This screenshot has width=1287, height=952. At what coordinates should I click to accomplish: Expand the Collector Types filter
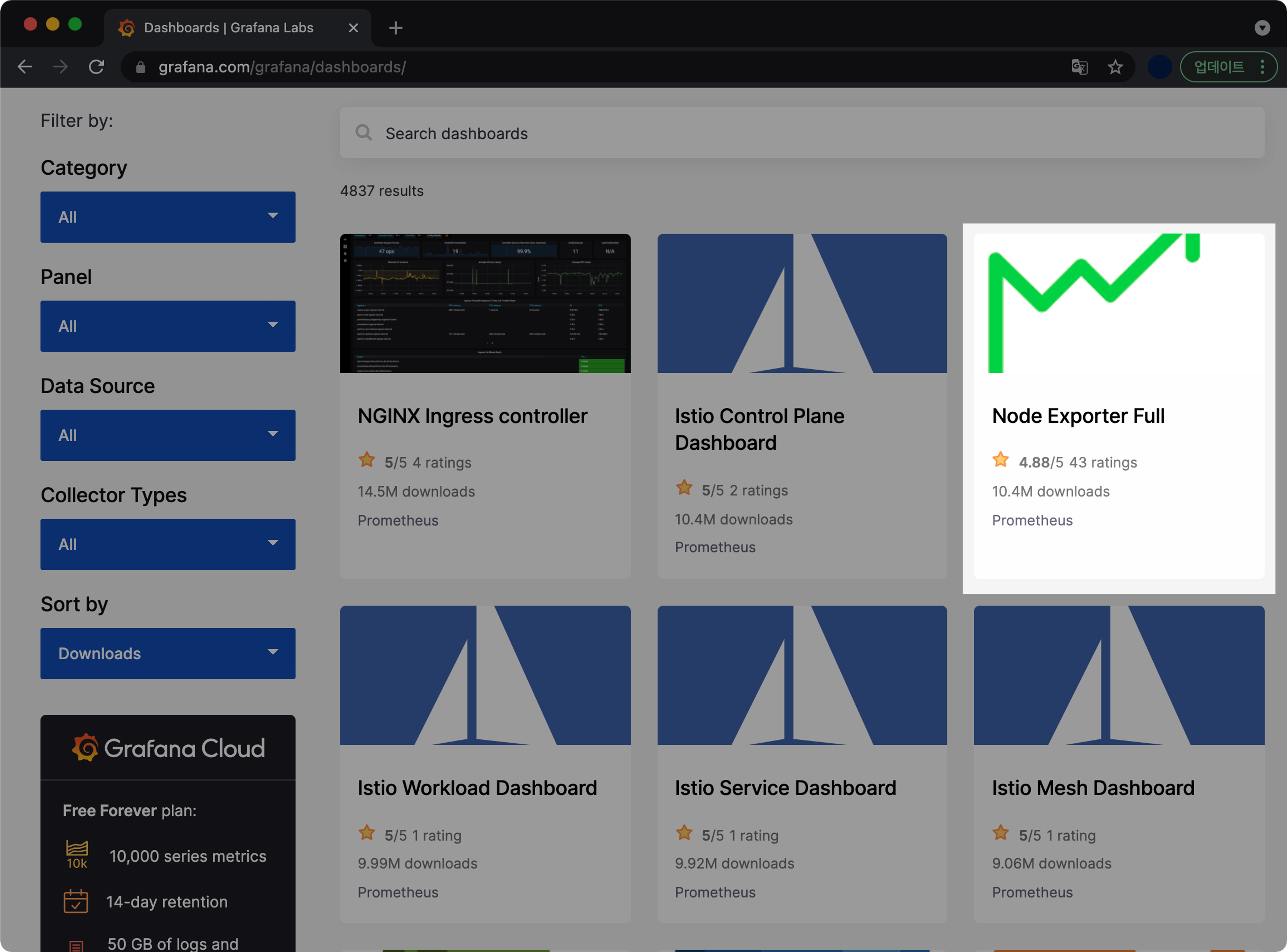pos(168,544)
